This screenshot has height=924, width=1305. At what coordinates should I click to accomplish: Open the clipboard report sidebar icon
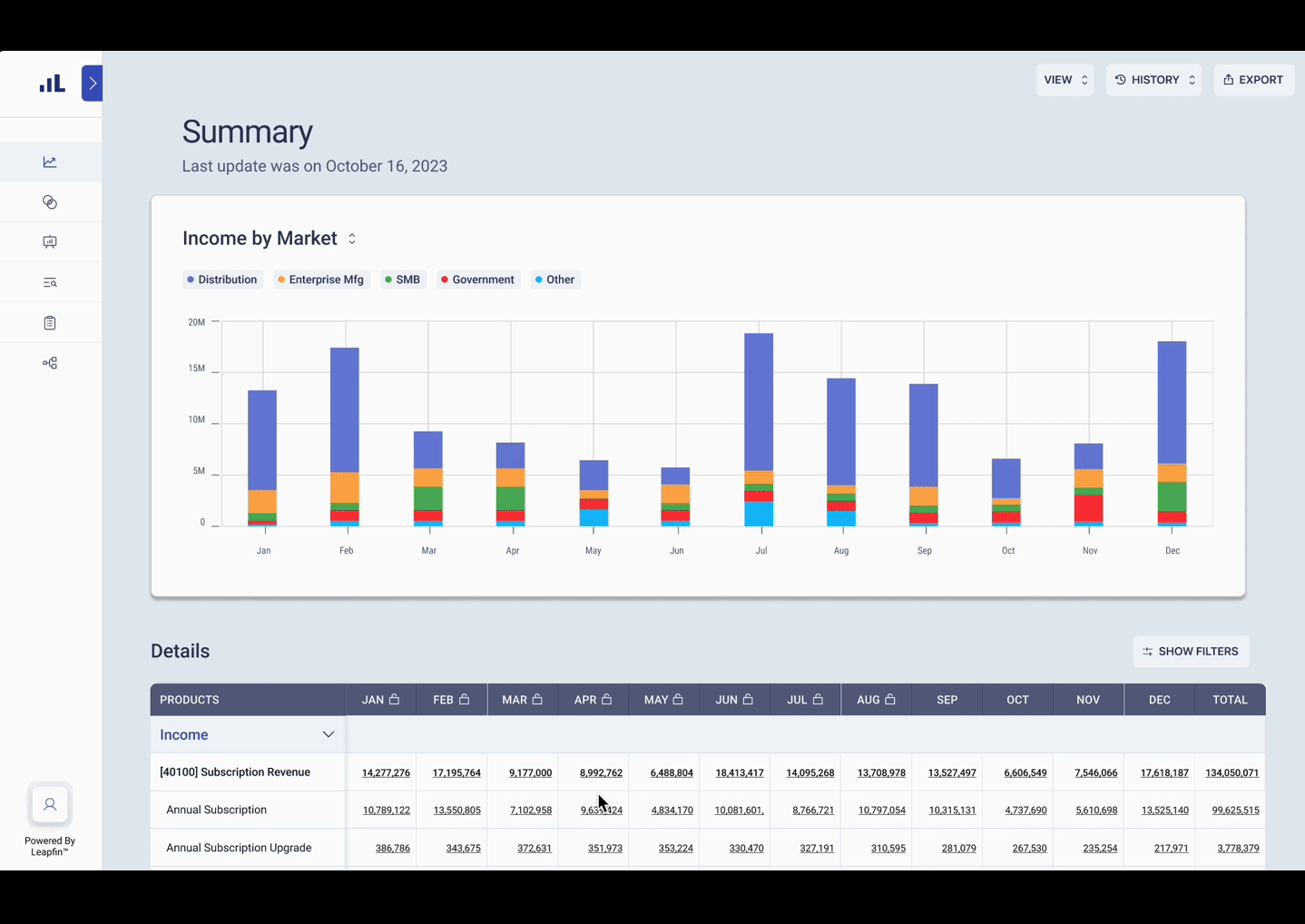(50, 323)
